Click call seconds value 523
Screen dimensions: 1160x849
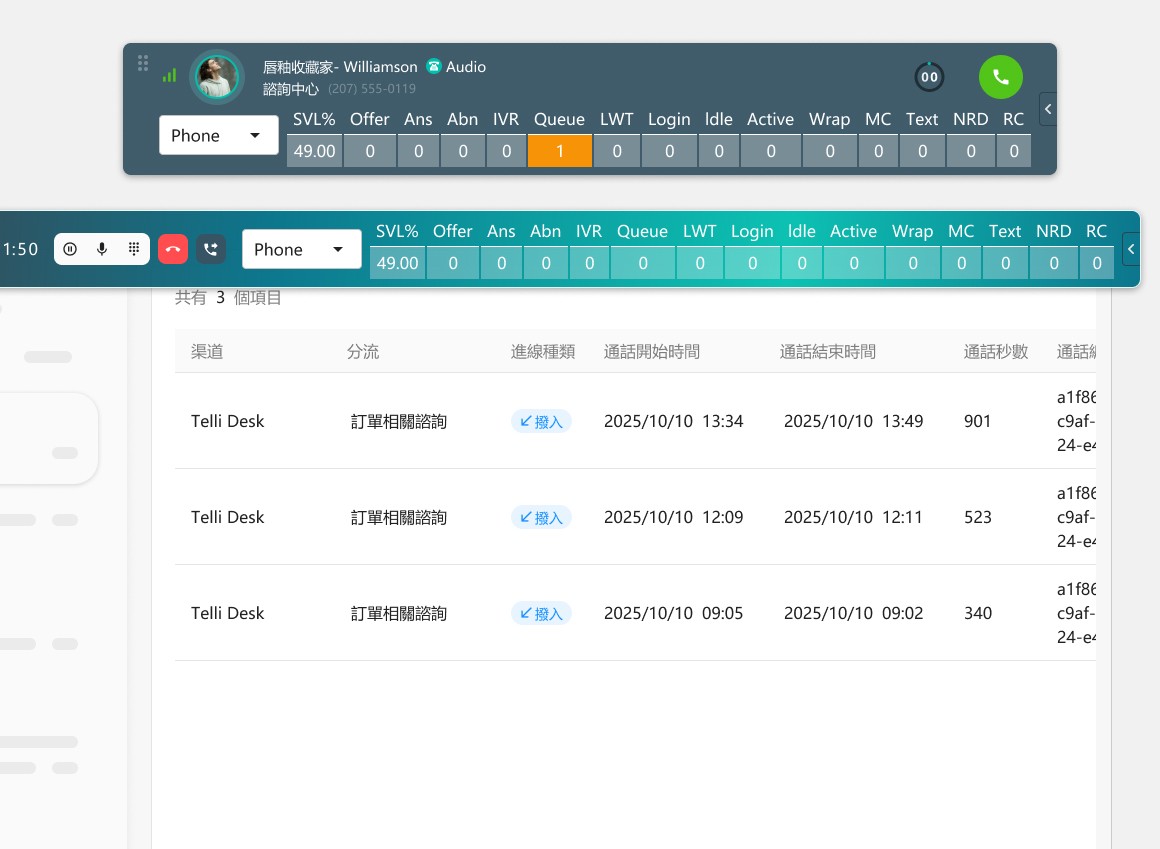(x=977, y=517)
